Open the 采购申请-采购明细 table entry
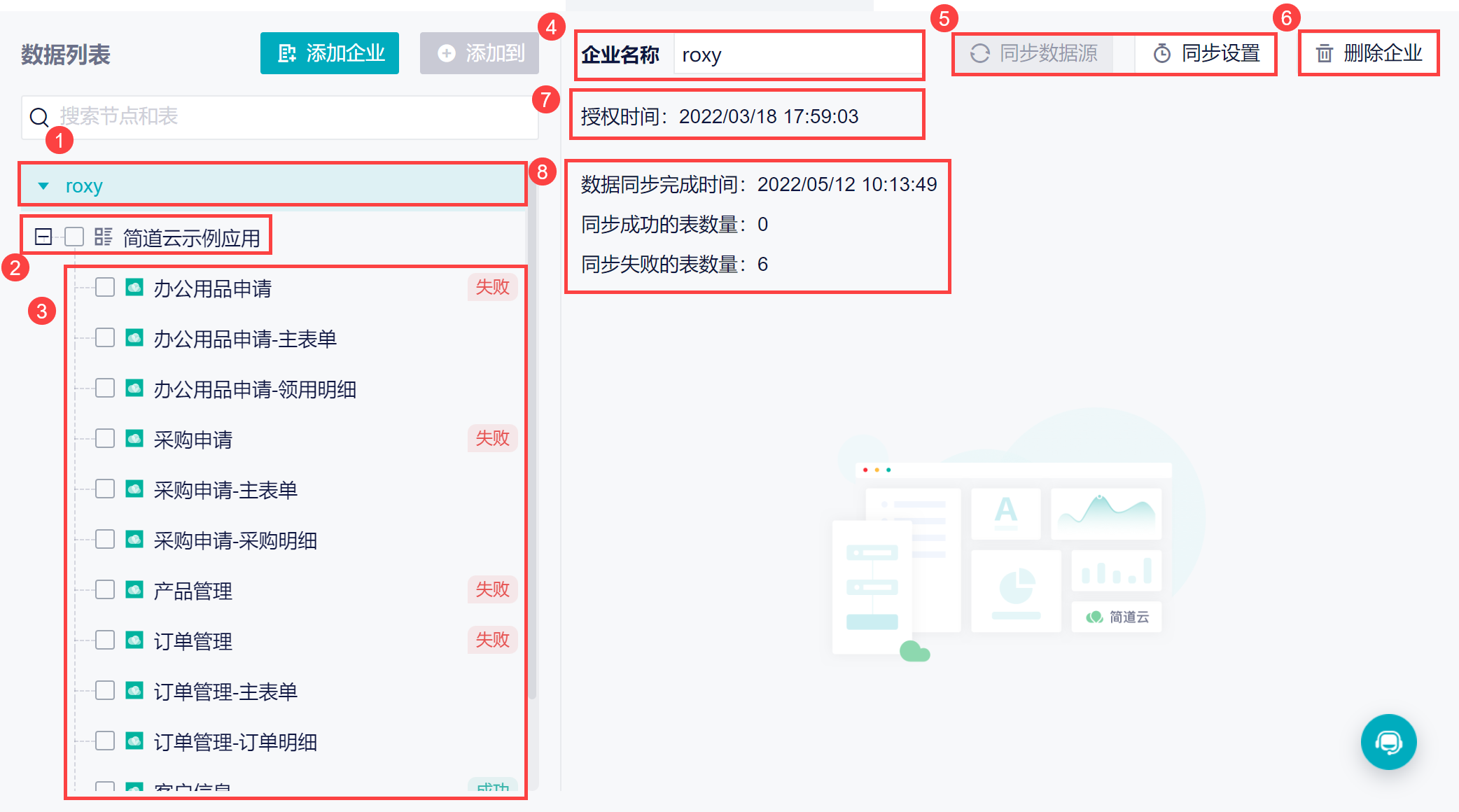1459x812 pixels. point(235,540)
